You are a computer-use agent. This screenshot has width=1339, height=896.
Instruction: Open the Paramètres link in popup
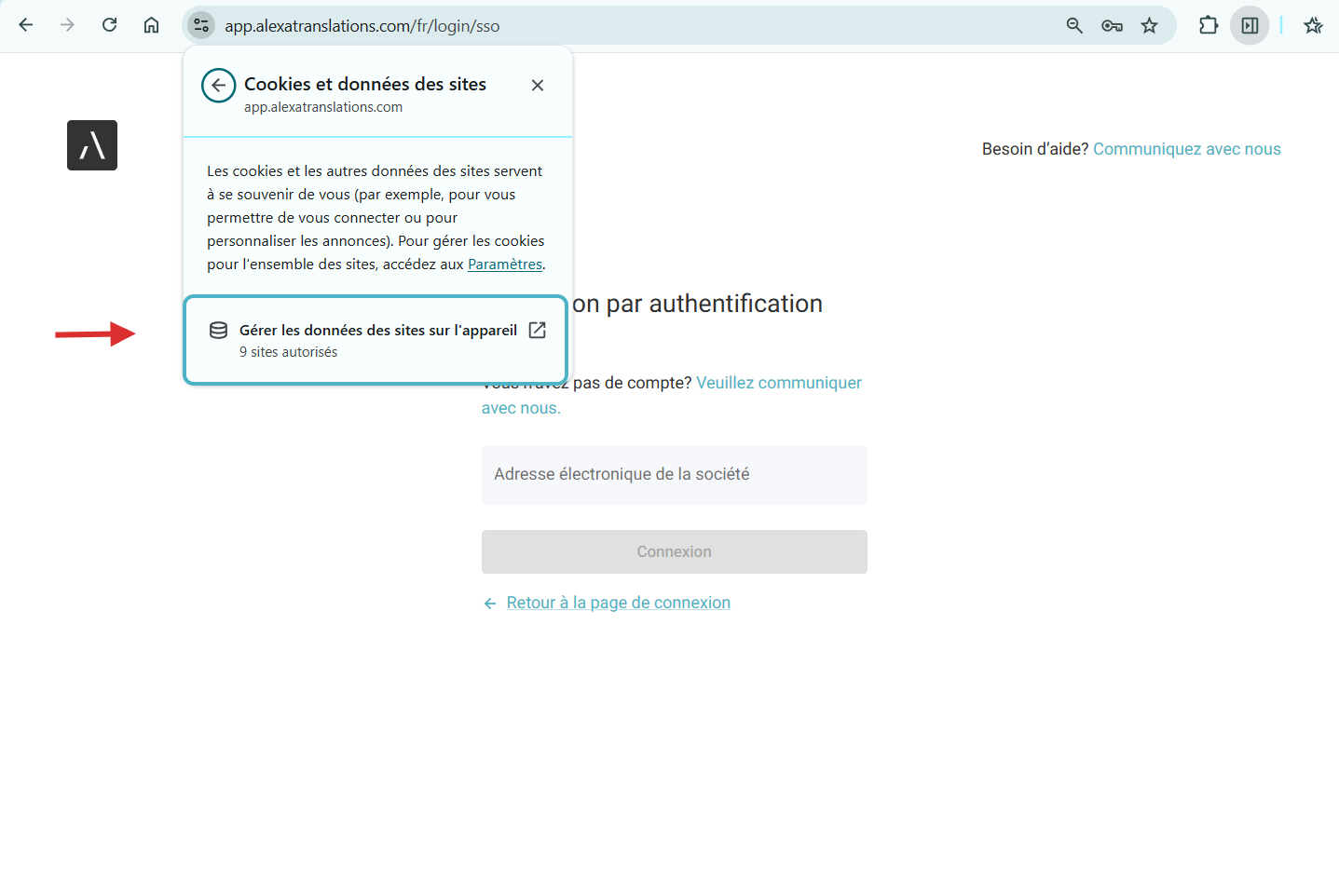(504, 265)
